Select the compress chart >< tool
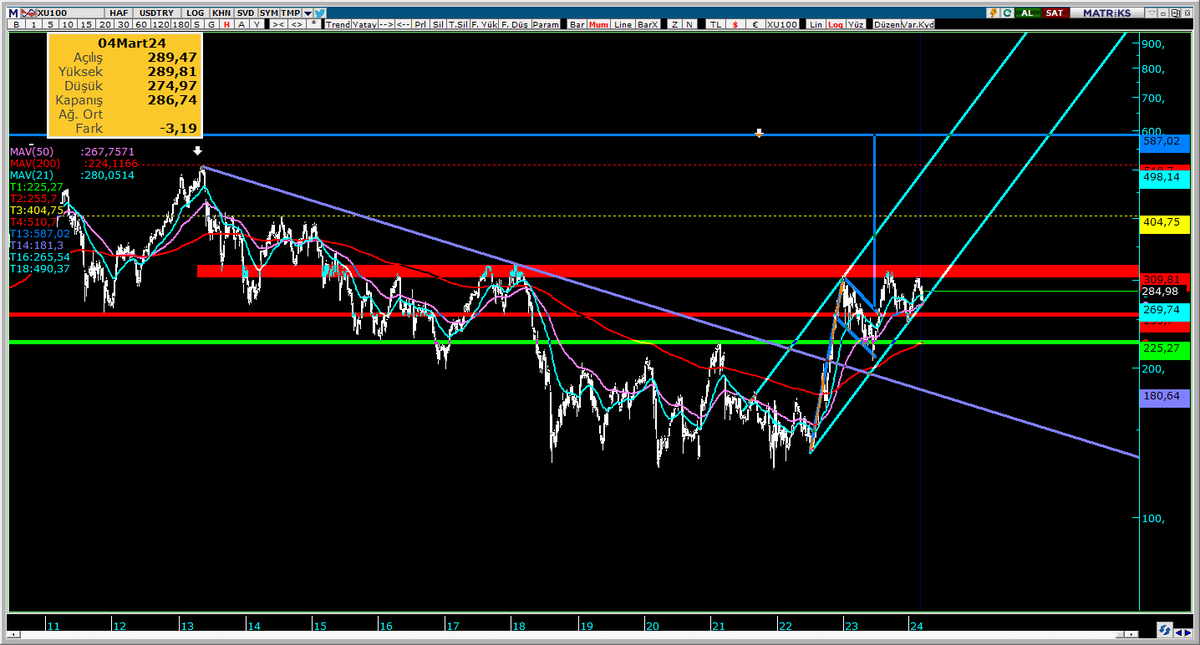 click(x=280, y=24)
